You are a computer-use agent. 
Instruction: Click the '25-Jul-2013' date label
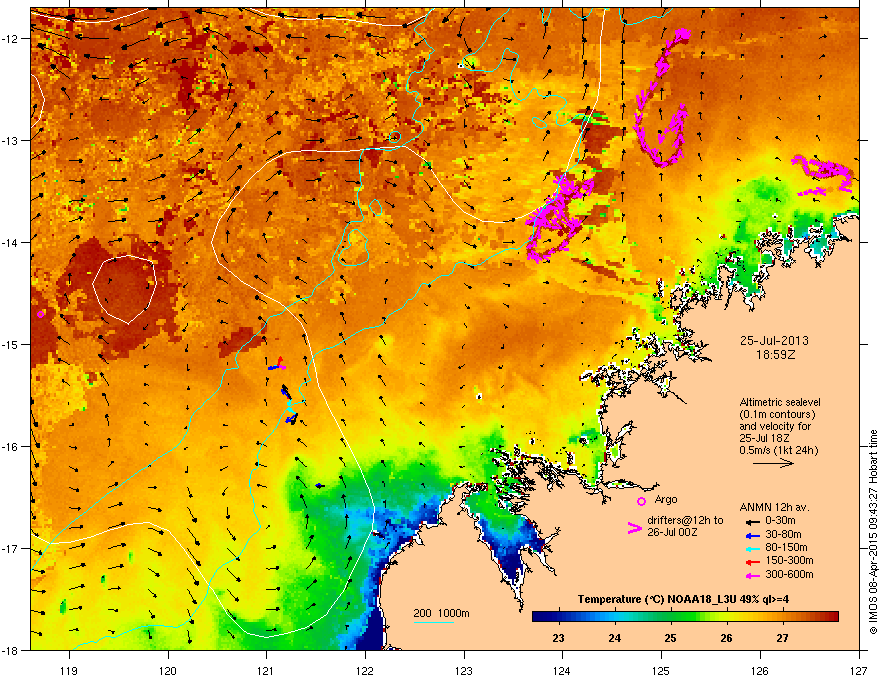pos(774,341)
